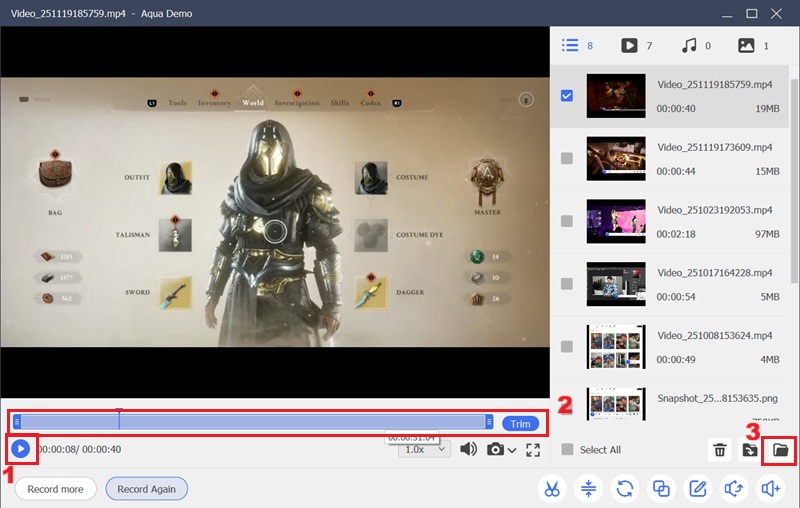The width and height of the screenshot is (800, 508).
Task: Select the Snapshot png thumbnail
Action: (616, 404)
